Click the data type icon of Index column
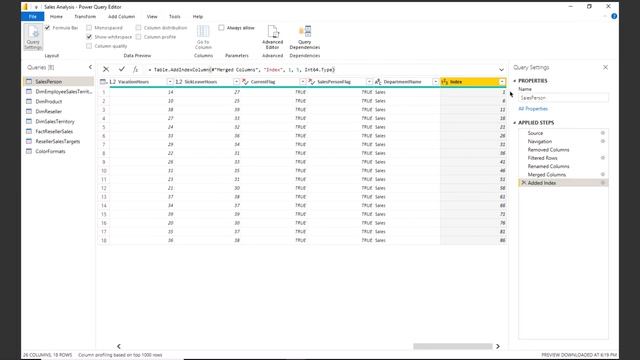Screen dimensions: 640x360 445,82
